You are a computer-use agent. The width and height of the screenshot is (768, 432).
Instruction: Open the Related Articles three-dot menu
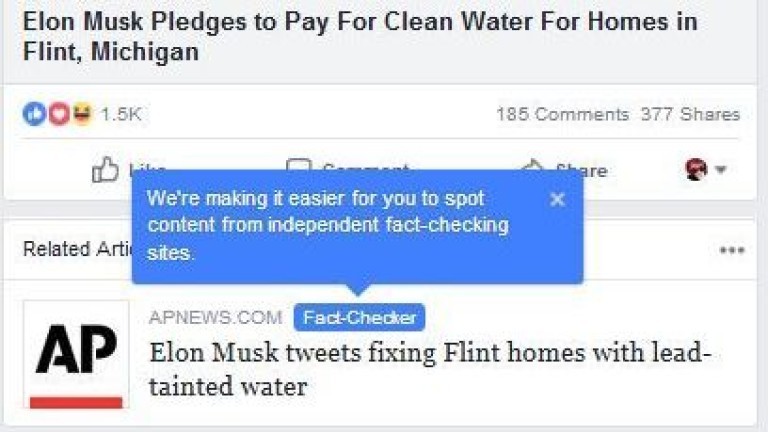coord(732,250)
